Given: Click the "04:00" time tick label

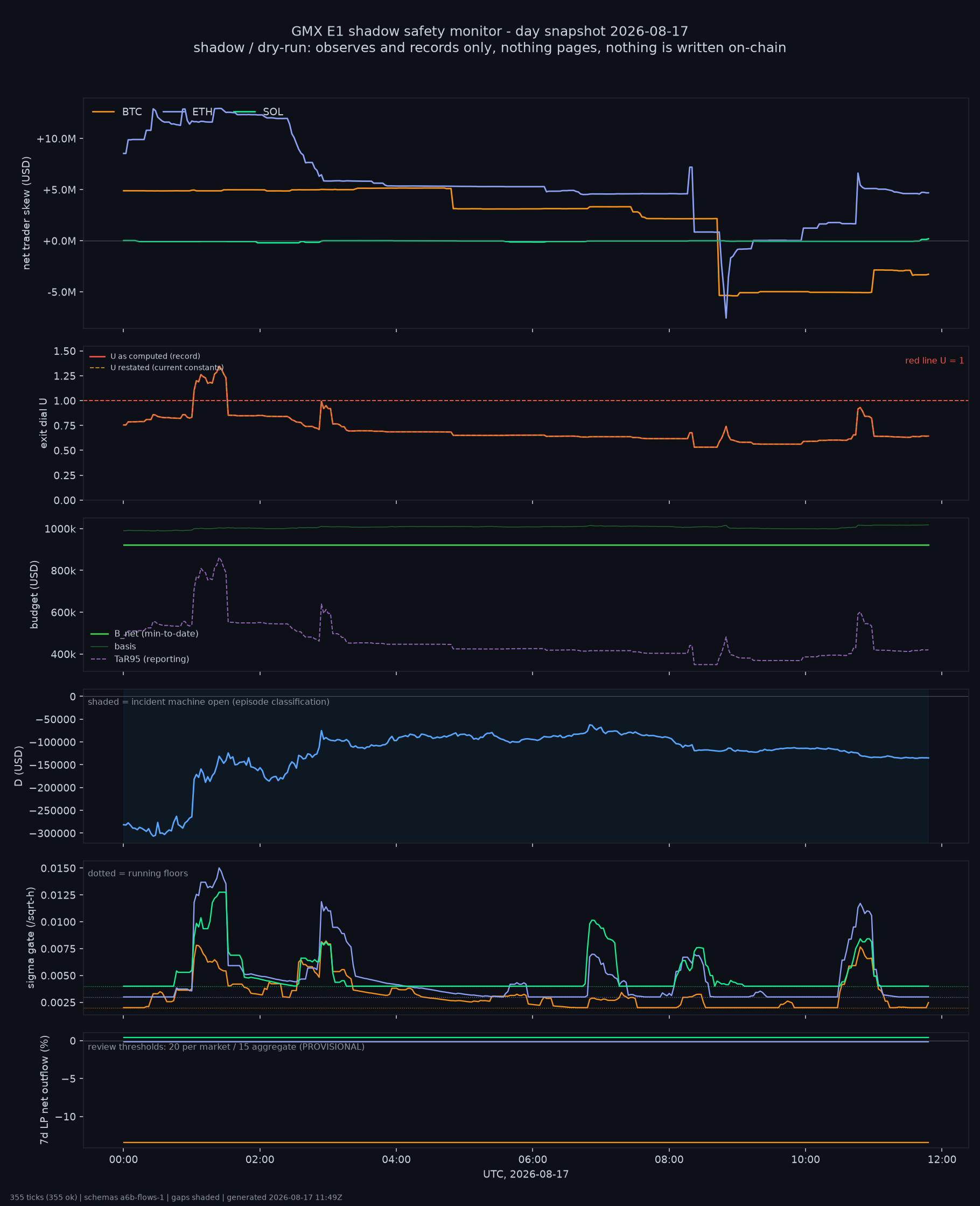Looking at the screenshot, I should pos(396,1160).
